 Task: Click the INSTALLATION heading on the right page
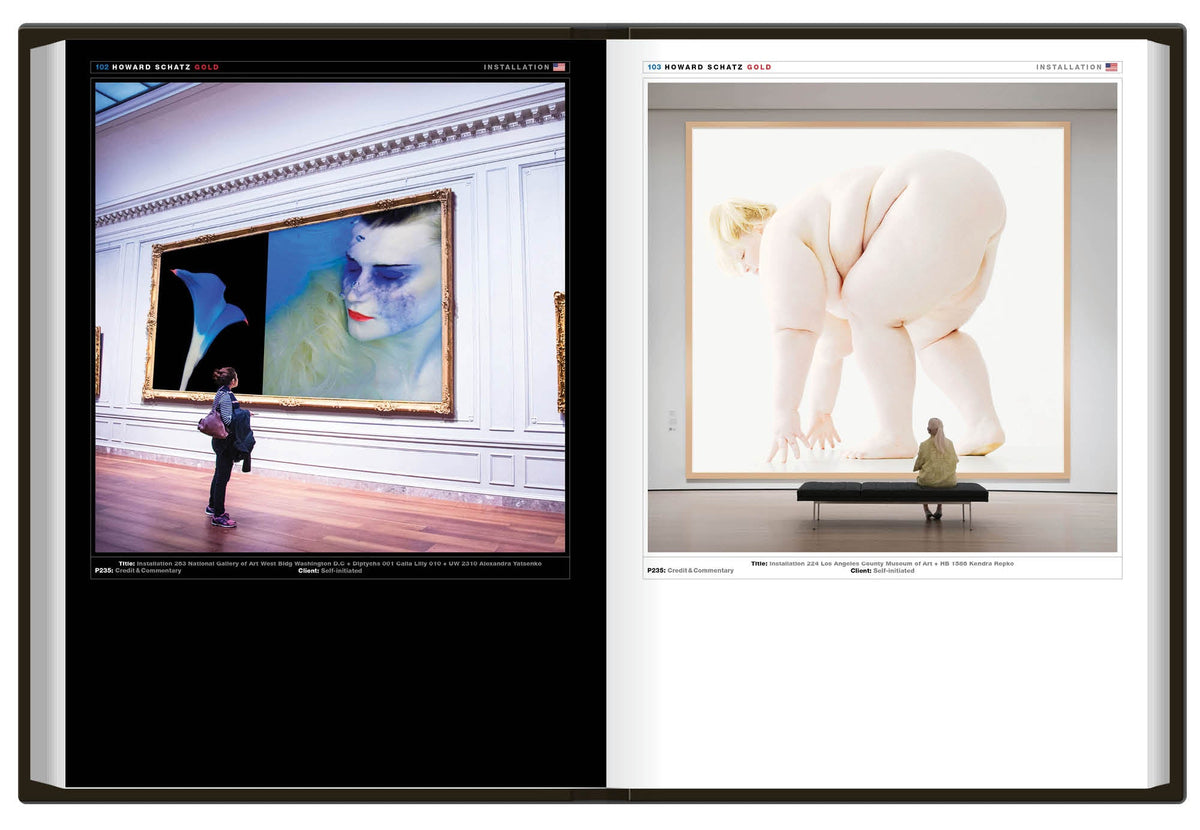pyautogui.click(x=1068, y=67)
